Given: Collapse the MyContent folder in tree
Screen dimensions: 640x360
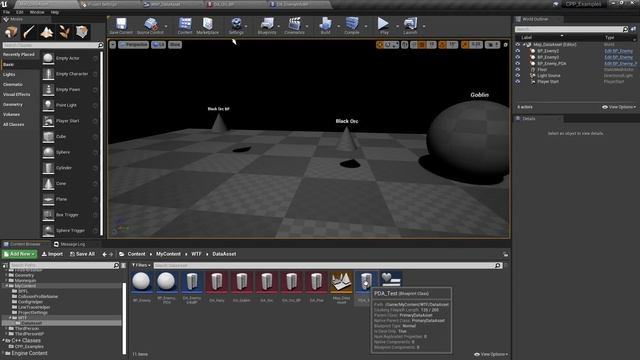Looking at the screenshot, I should [x=7, y=286].
